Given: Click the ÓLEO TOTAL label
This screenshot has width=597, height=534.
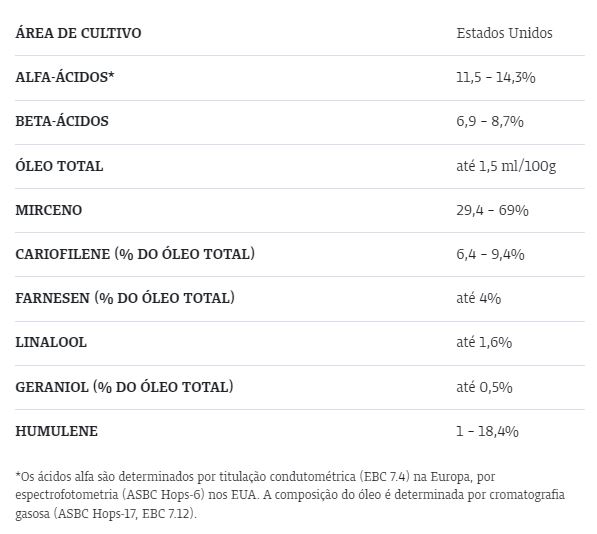Looking at the screenshot, I should 59,166.
